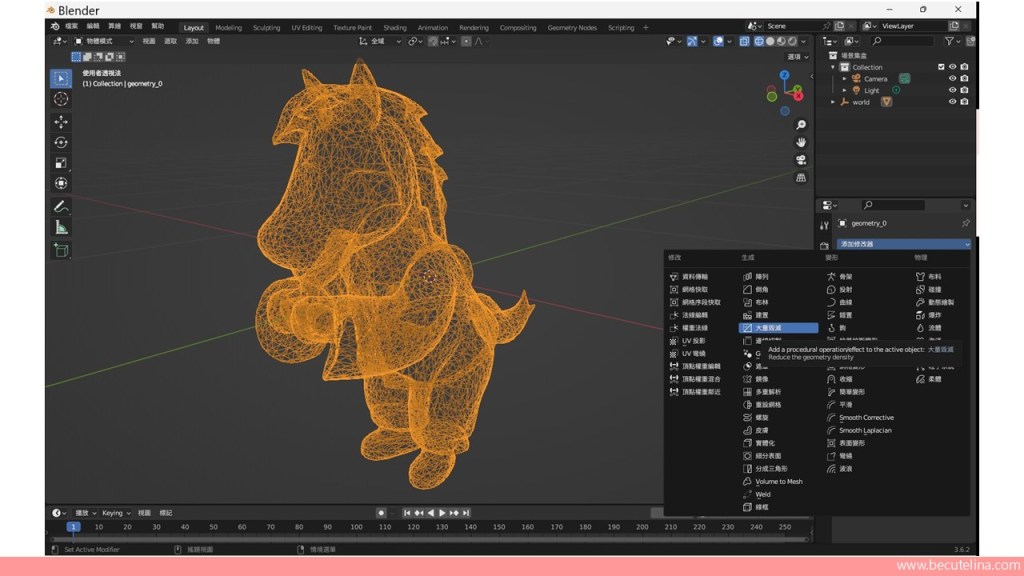The height and width of the screenshot is (576, 1024).
Task: Pick the Measure tool in left toolbar
Action: click(61, 227)
